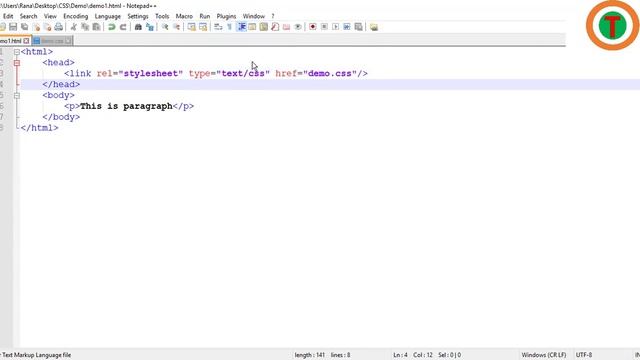The image size is (640, 360).
Task: Open the Window menu
Action: tap(254, 16)
